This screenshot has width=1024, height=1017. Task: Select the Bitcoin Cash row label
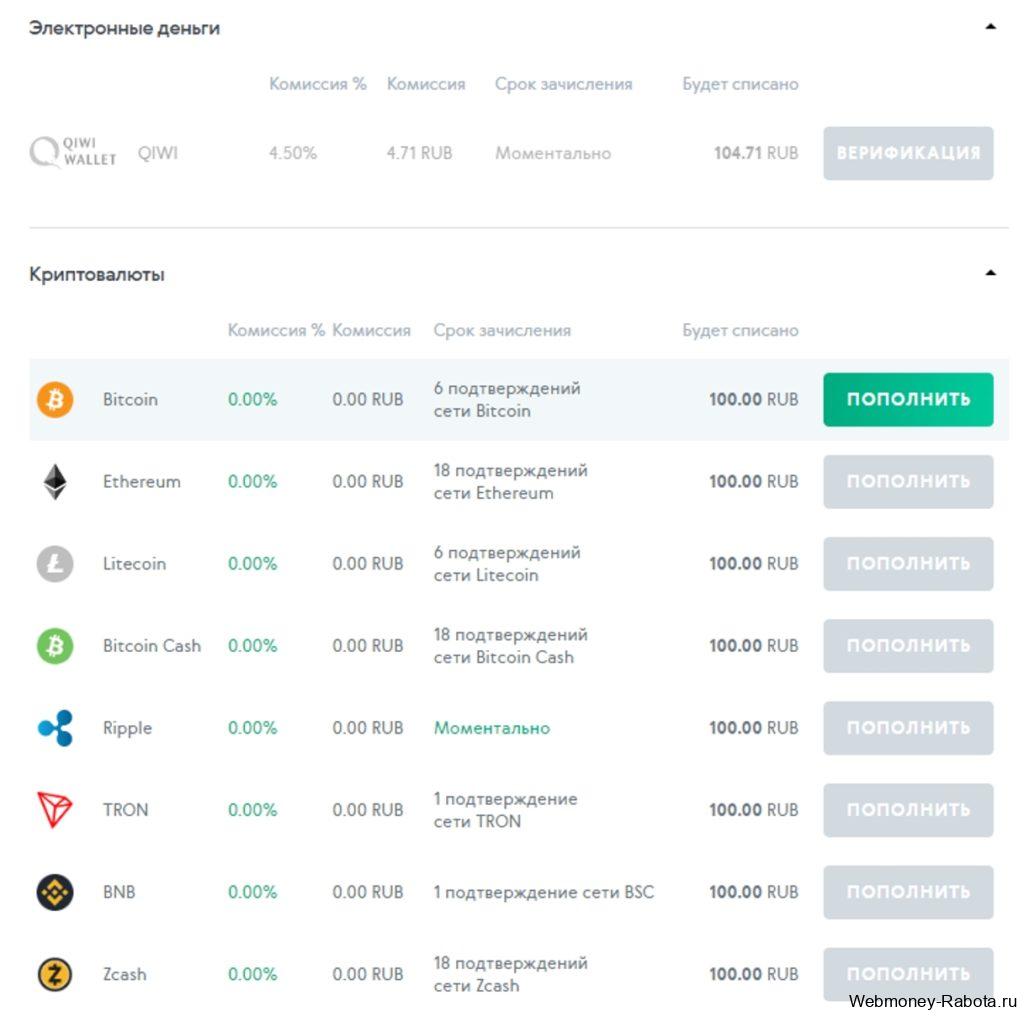(x=152, y=645)
